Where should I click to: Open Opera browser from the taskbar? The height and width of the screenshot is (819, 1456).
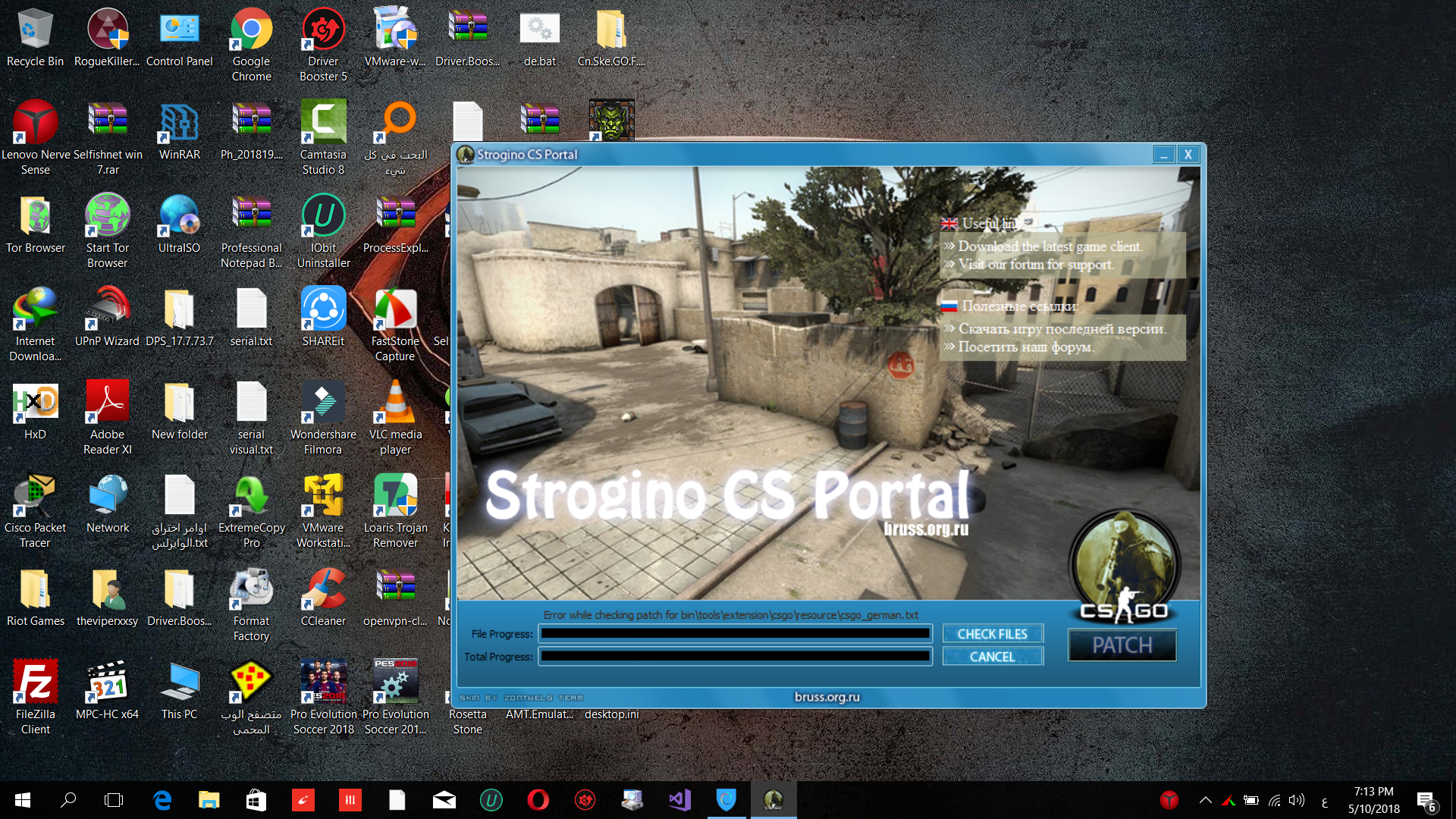pyautogui.click(x=538, y=800)
